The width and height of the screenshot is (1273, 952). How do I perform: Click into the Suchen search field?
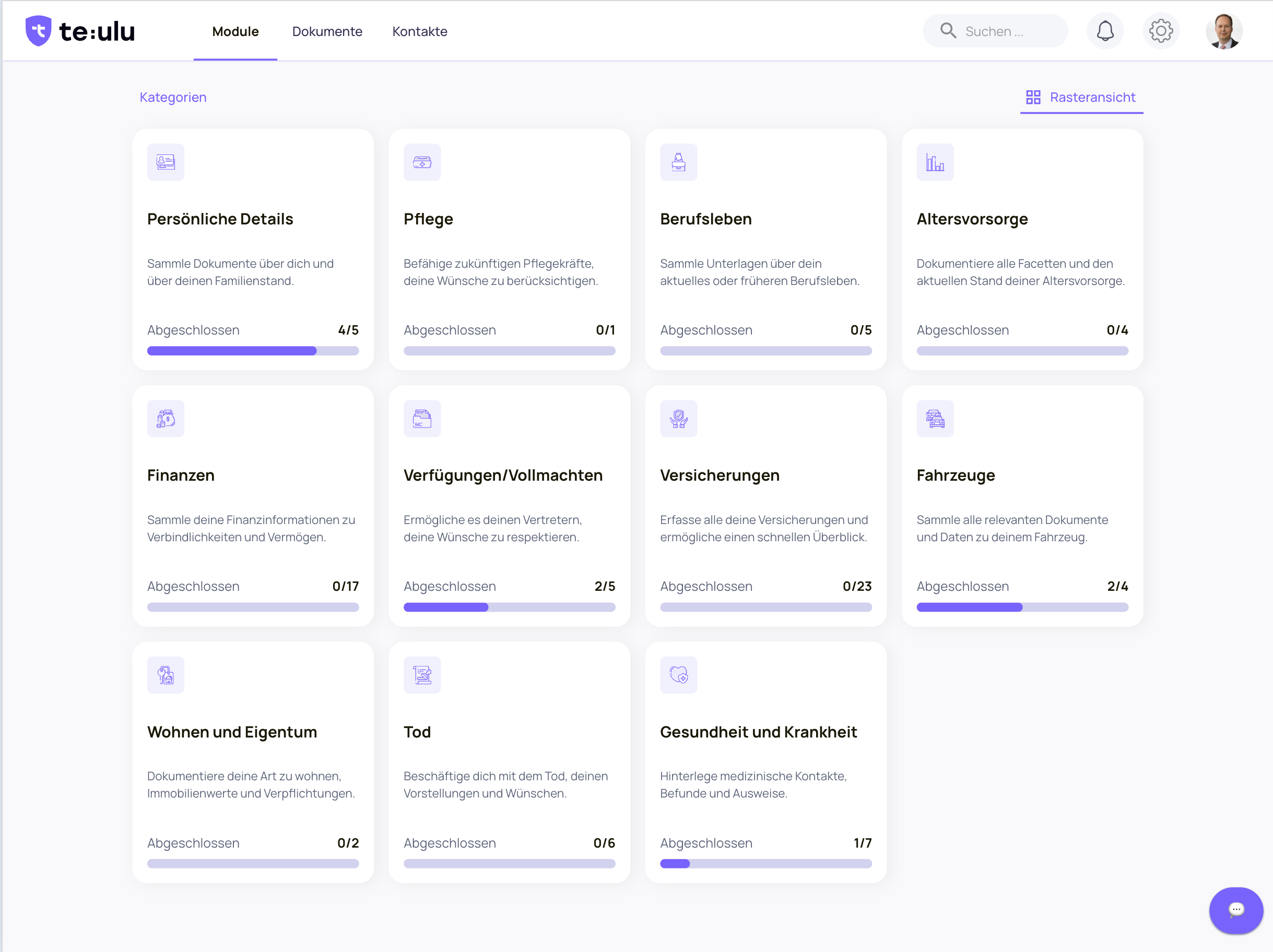coord(995,31)
